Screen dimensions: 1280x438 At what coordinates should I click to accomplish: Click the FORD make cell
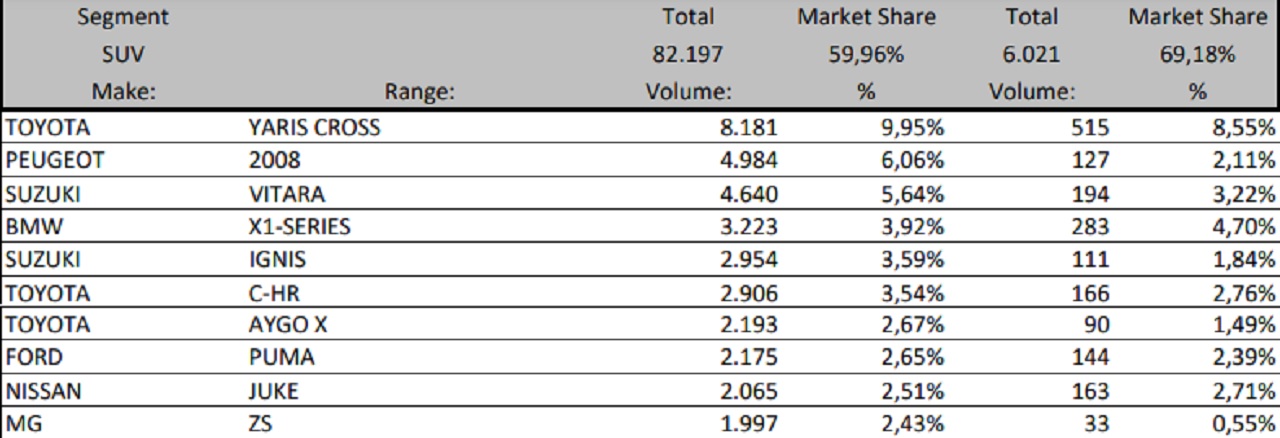36,359
